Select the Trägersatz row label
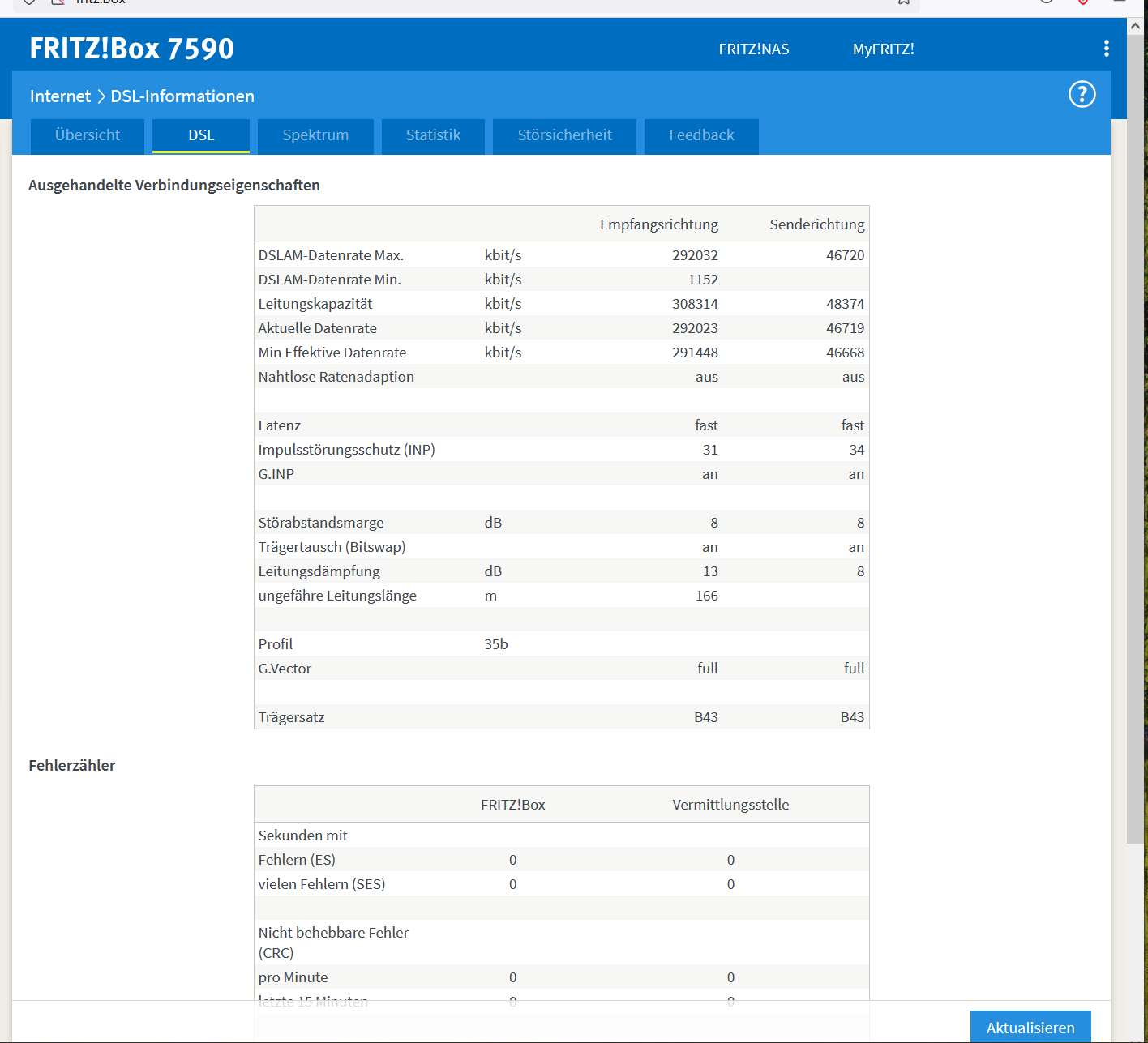The width and height of the screenshot is (1148, 1043). coord(292,717)
